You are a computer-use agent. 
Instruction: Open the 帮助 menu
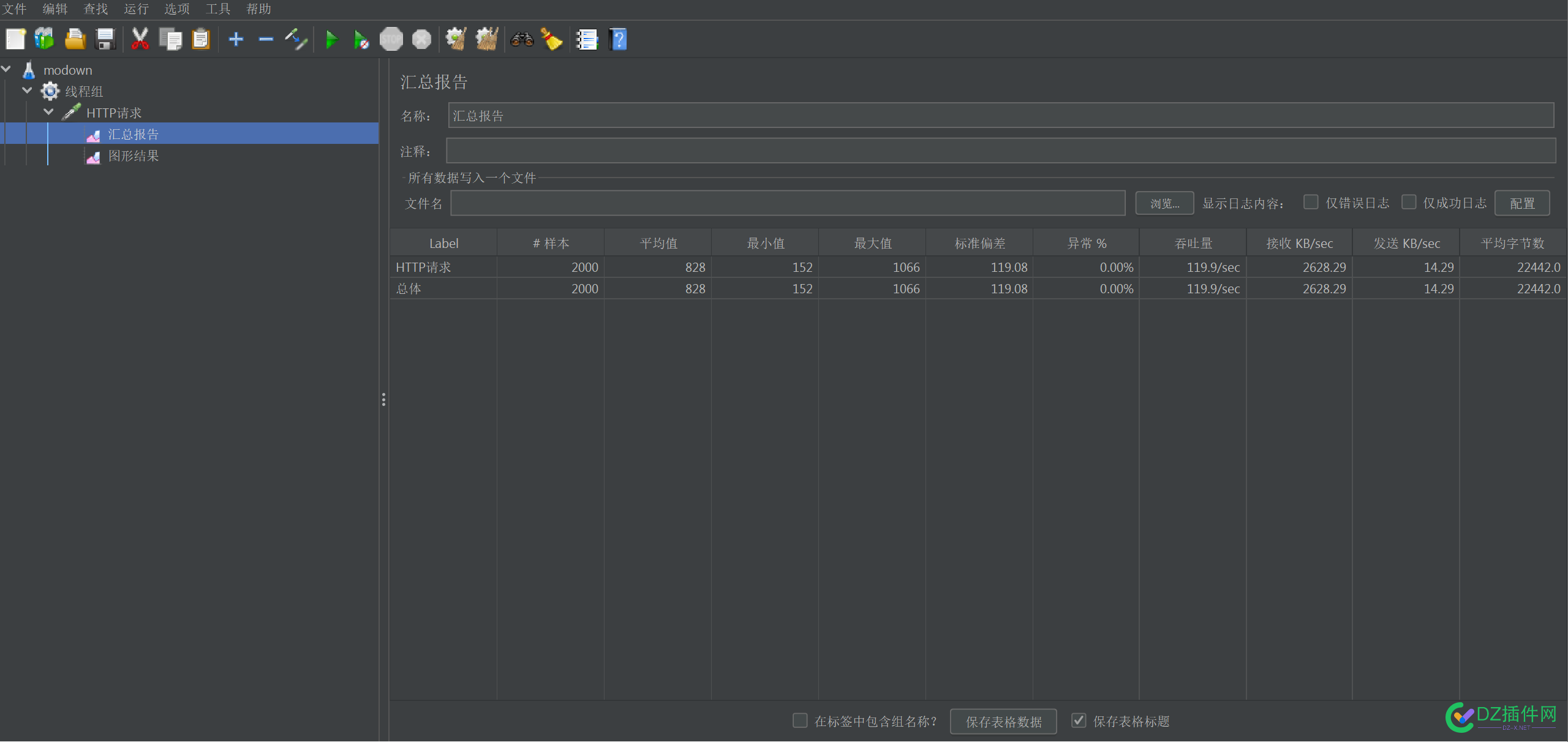click(x=258, y=9)
